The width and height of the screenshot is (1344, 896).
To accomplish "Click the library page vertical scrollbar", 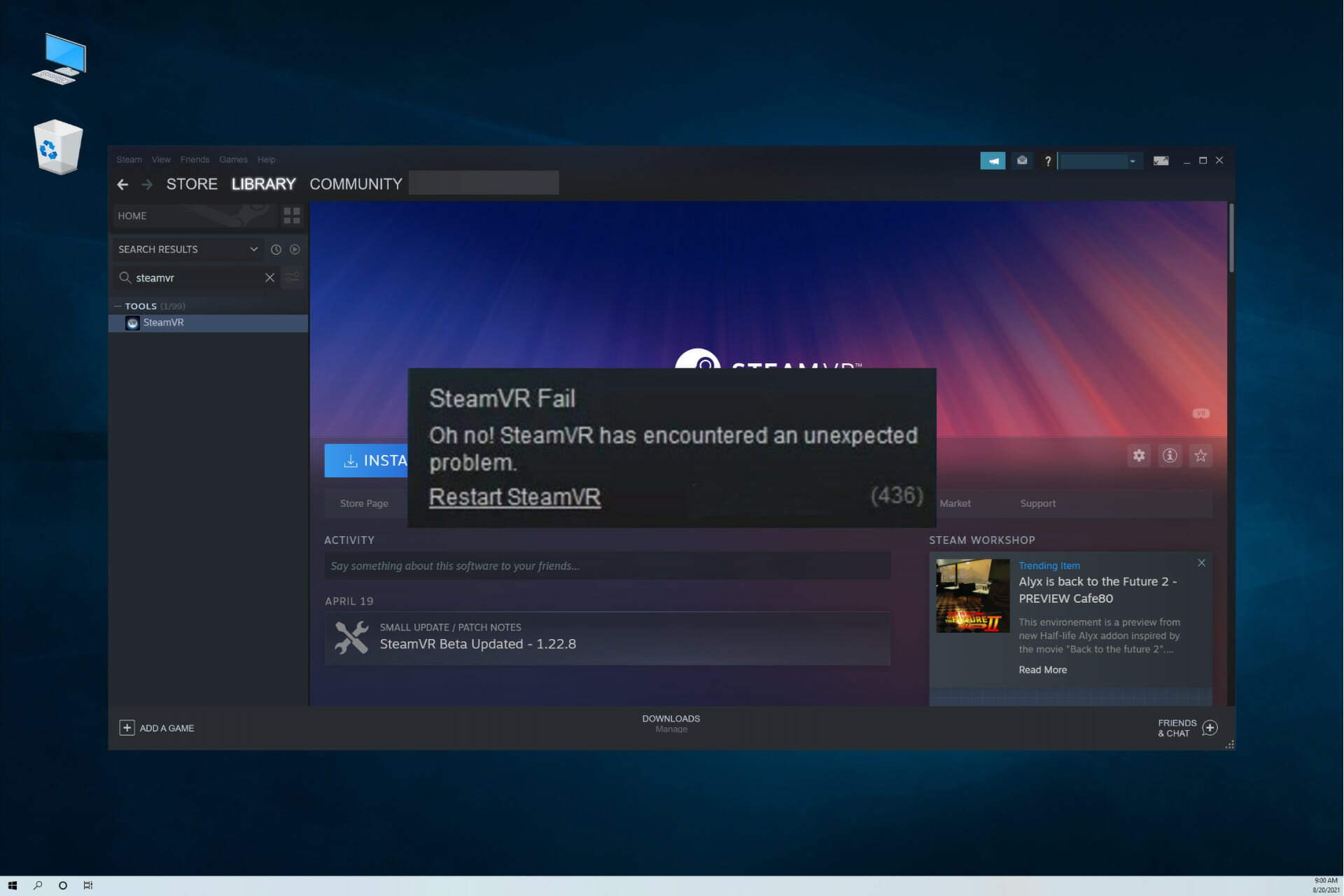I will [1231, 238].
